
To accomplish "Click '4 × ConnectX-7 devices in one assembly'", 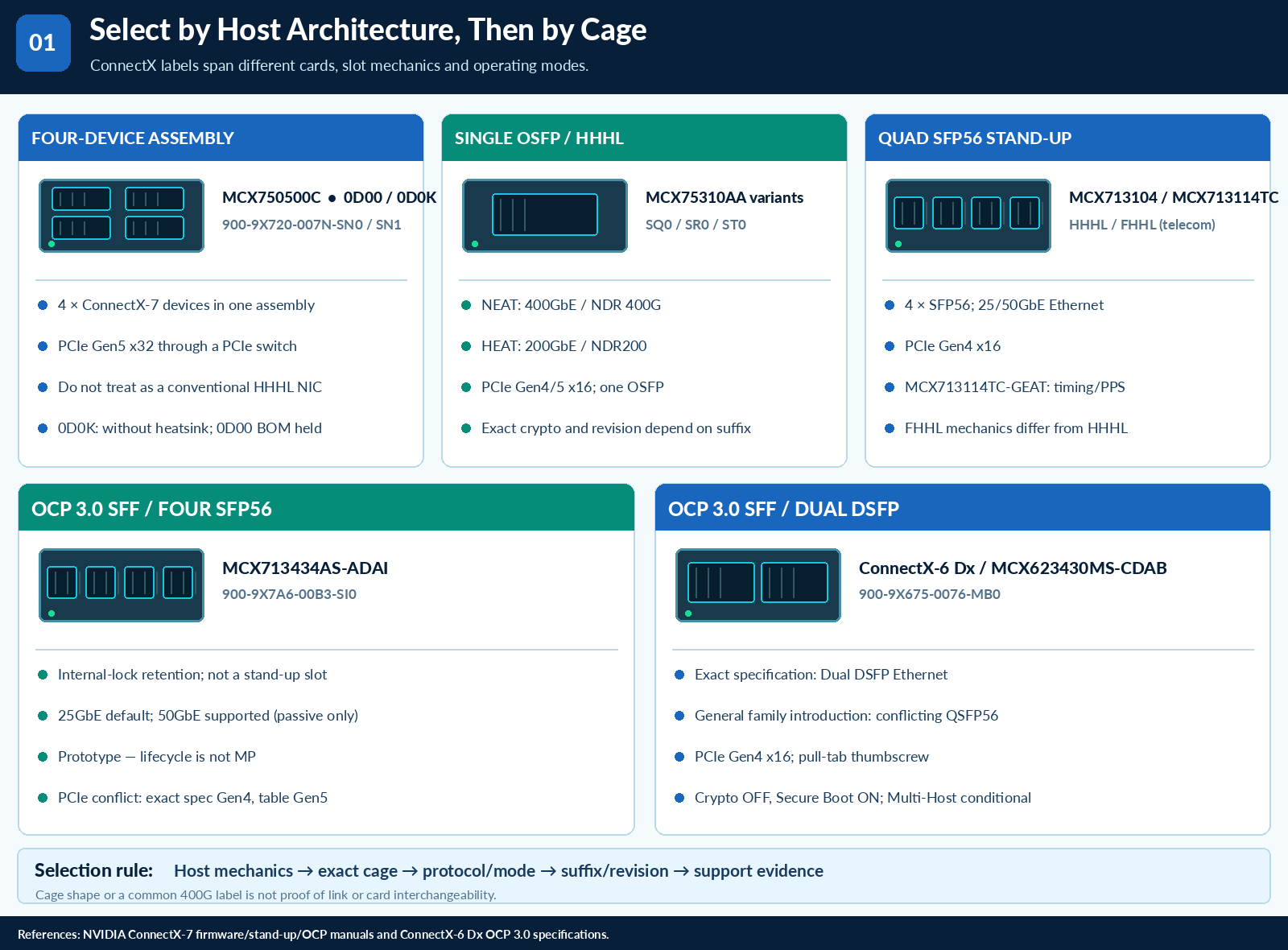I will pos(186,305).
